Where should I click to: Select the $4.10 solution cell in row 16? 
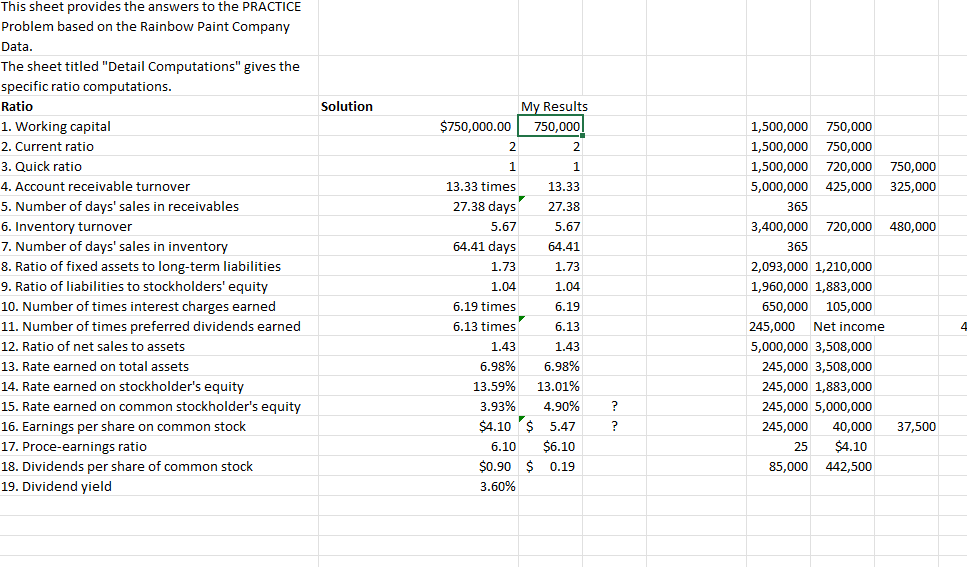pyautogui.click(x=418, y=426)
